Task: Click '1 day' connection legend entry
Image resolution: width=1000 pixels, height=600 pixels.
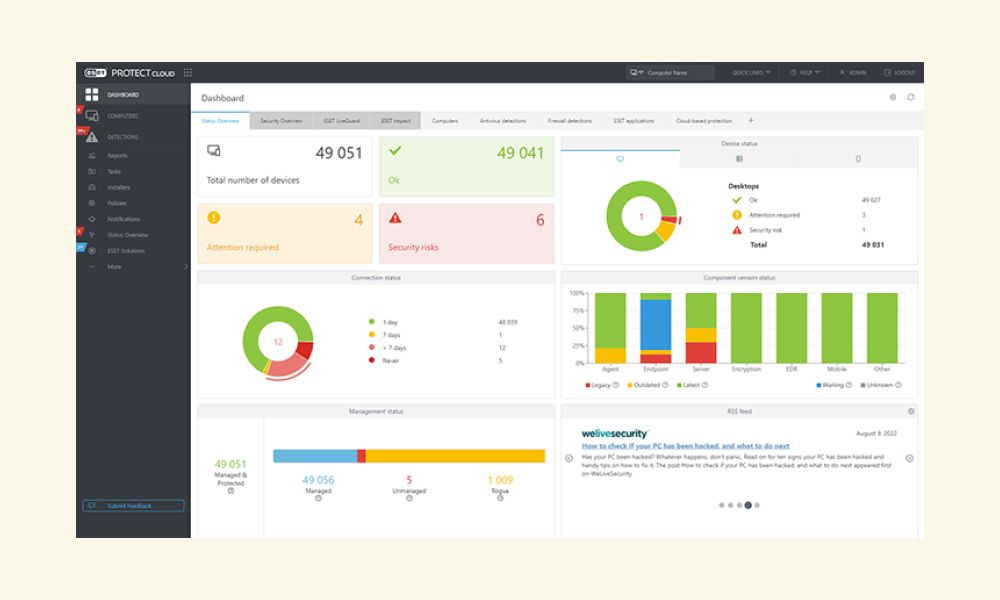Action: click(x=390, y=323)
